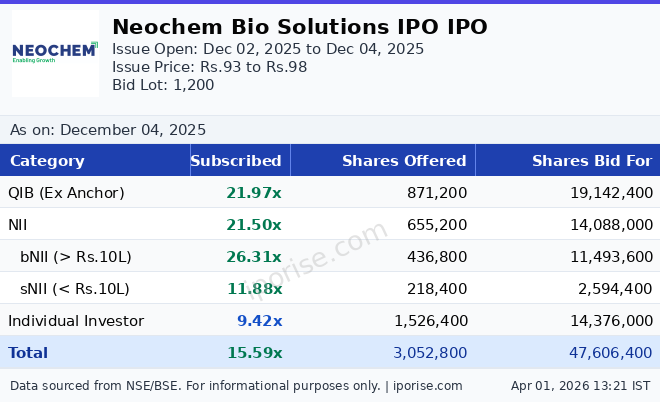The height and width of the screenshot is (402, 660).
Task: Select the QIB (Ex Anchor) row
Action: tap(66, 193)
